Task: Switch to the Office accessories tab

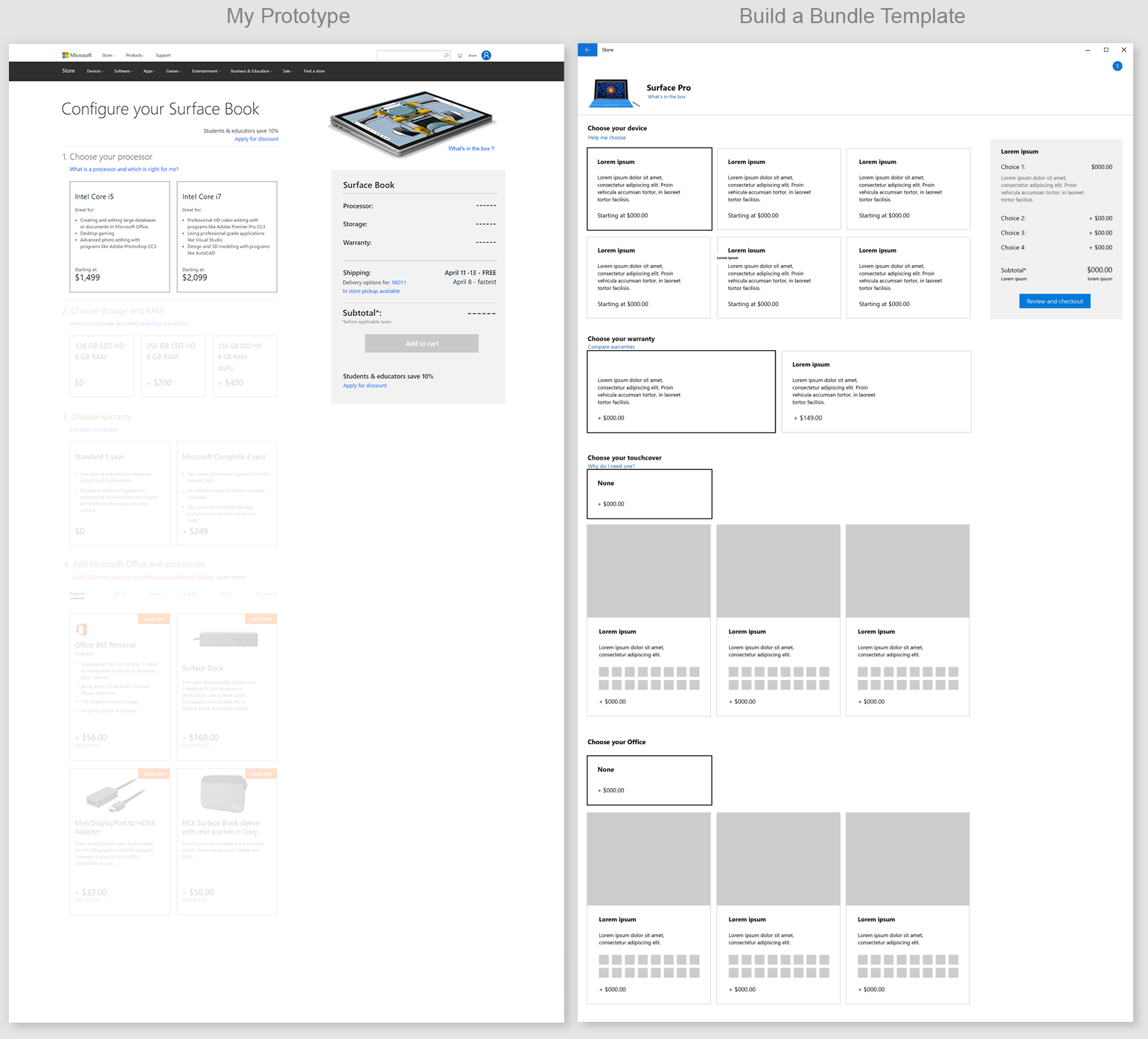Action: [119, 594]
